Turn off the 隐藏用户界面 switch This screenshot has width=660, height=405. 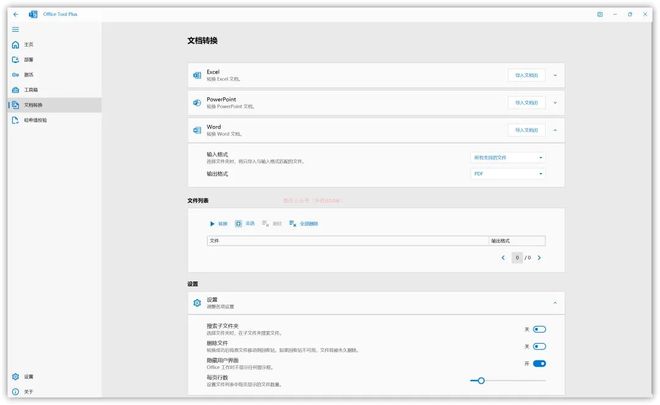click(x=539, y=364)
